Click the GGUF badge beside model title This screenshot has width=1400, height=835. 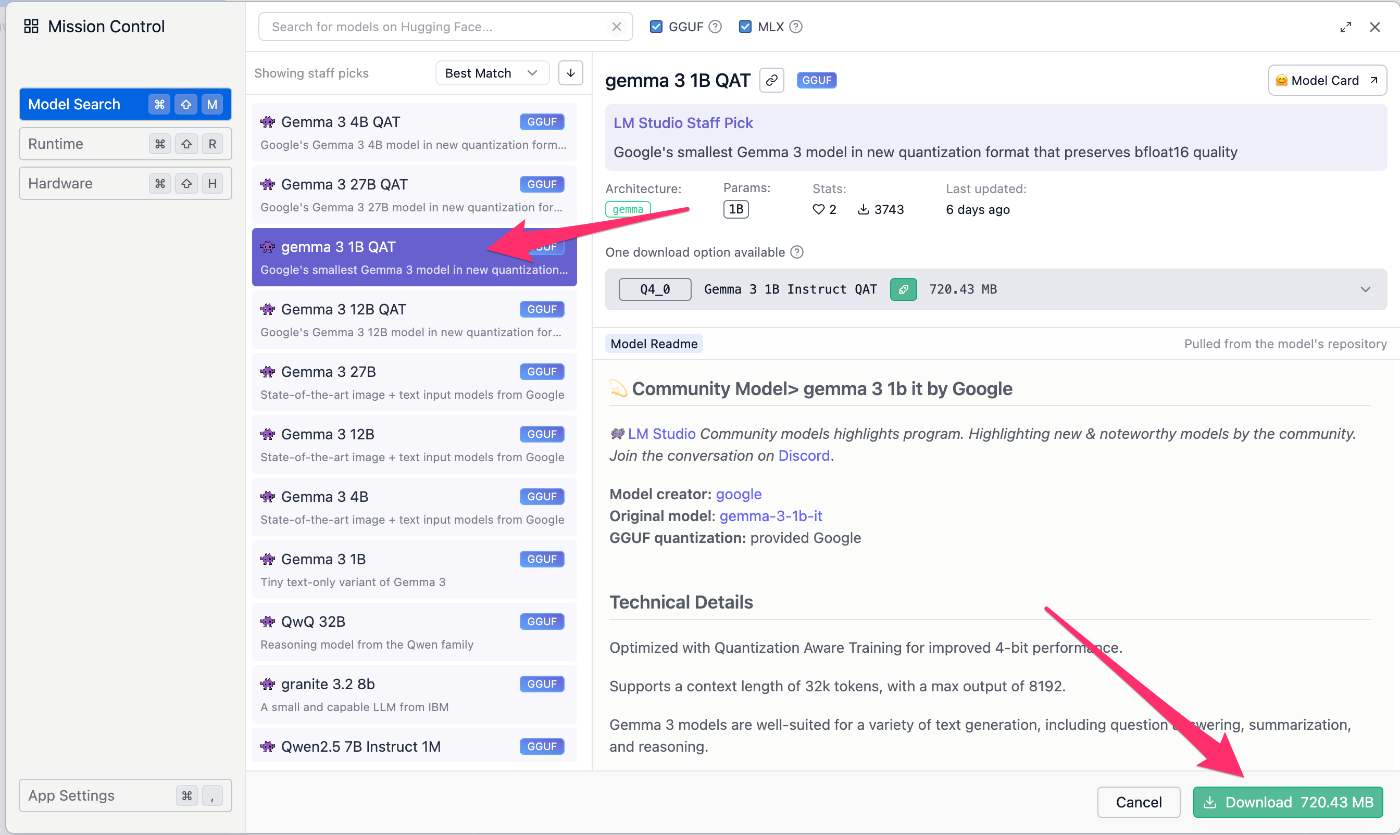[x=817, y=80]
